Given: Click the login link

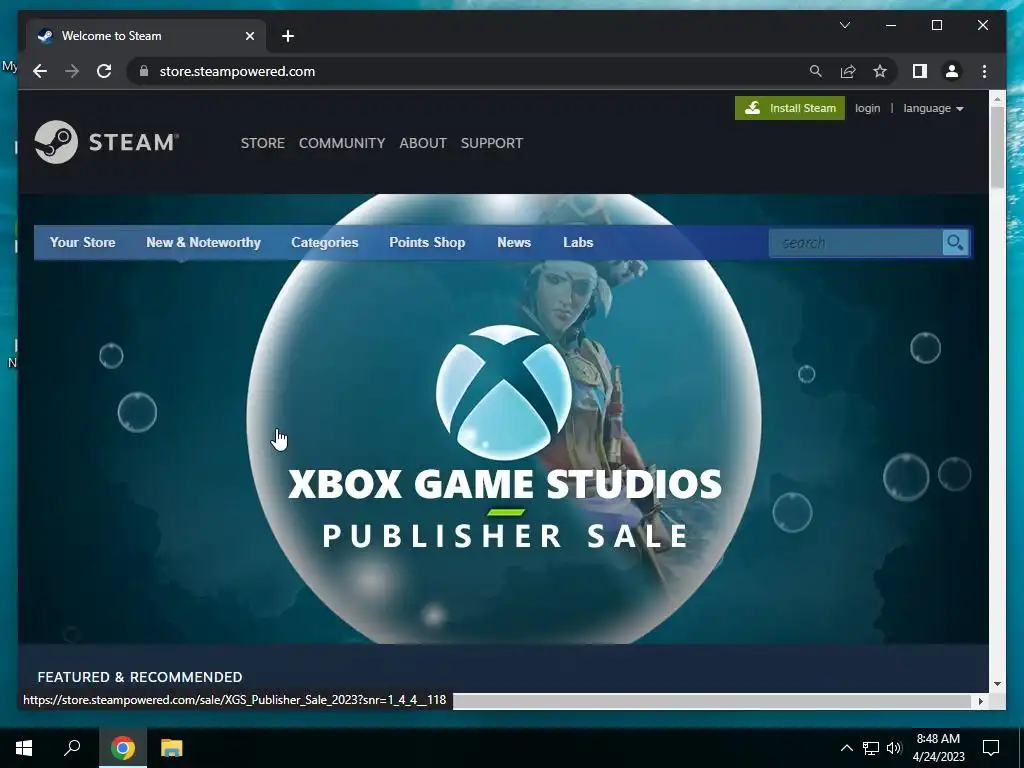Looking at the screenshot, I should [x=867, y=108].
